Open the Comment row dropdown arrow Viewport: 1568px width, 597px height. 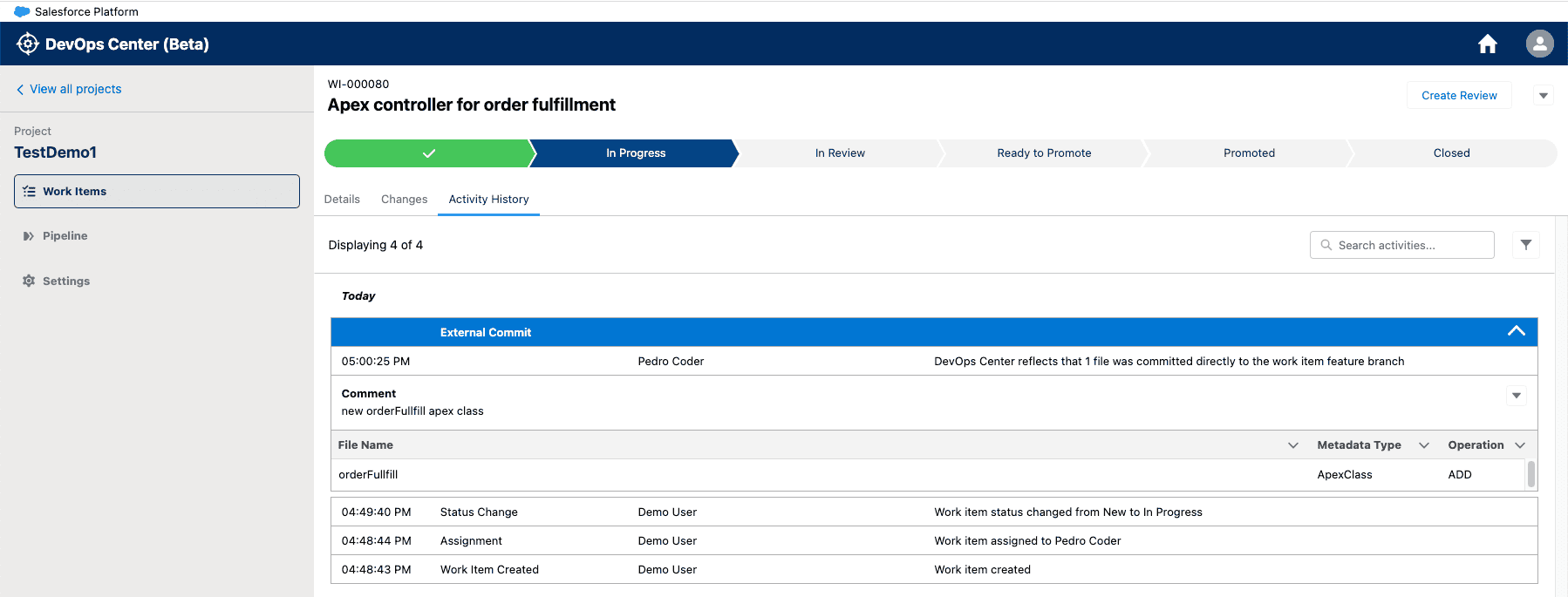(1517, 396)
